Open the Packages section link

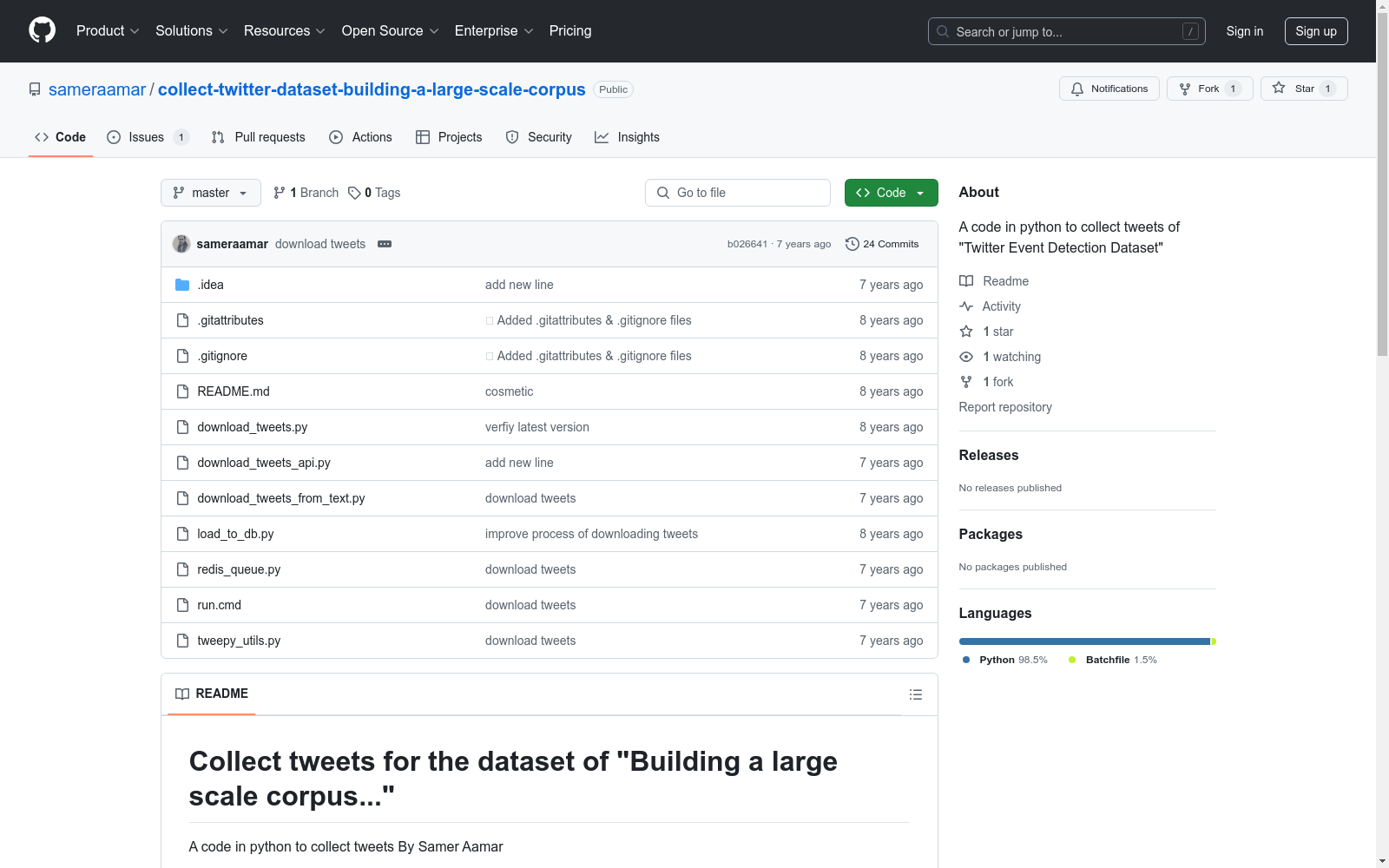(x=991, y=534)
